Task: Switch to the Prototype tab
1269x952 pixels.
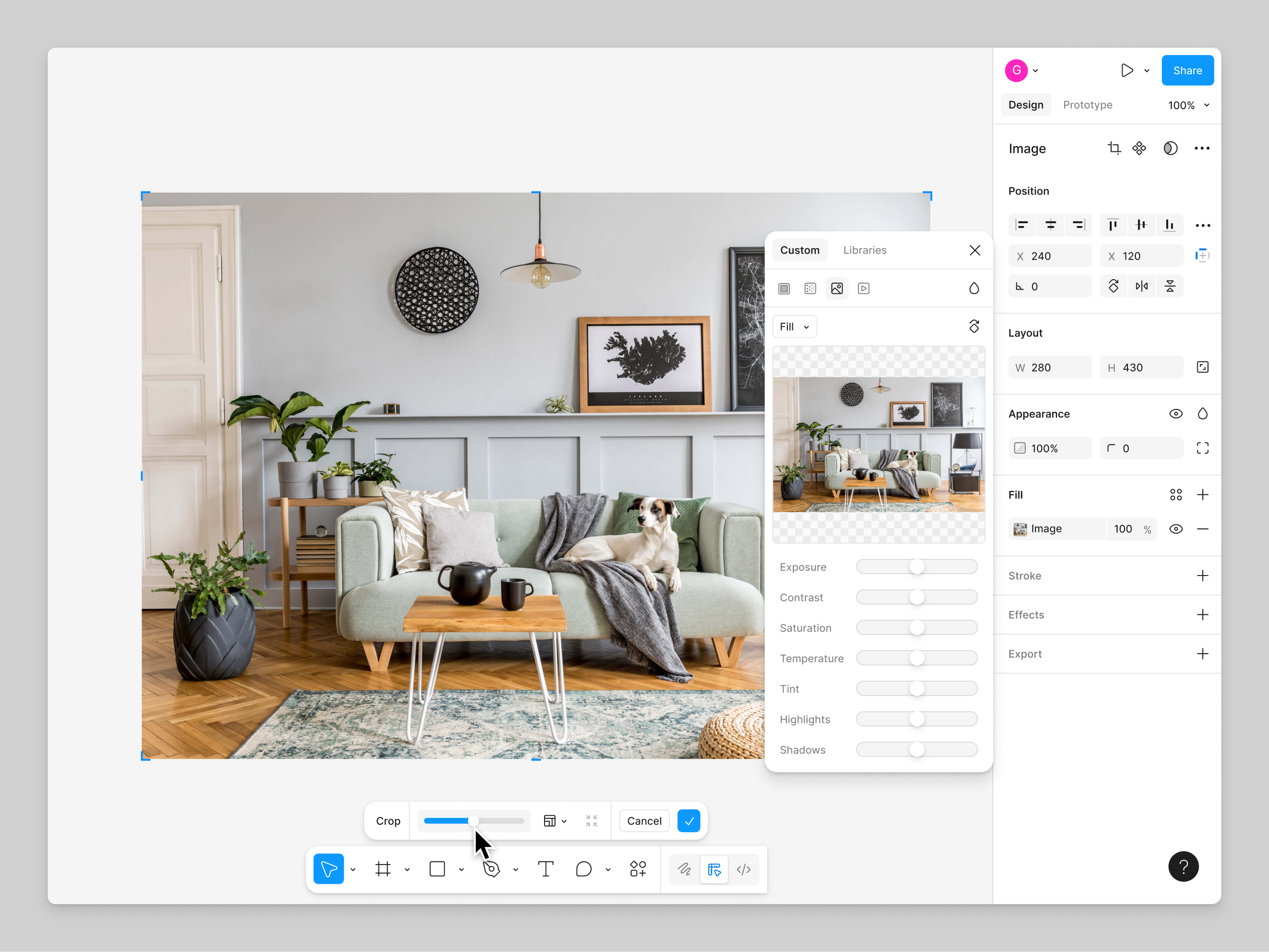Action: click(x=1088, y=104)
